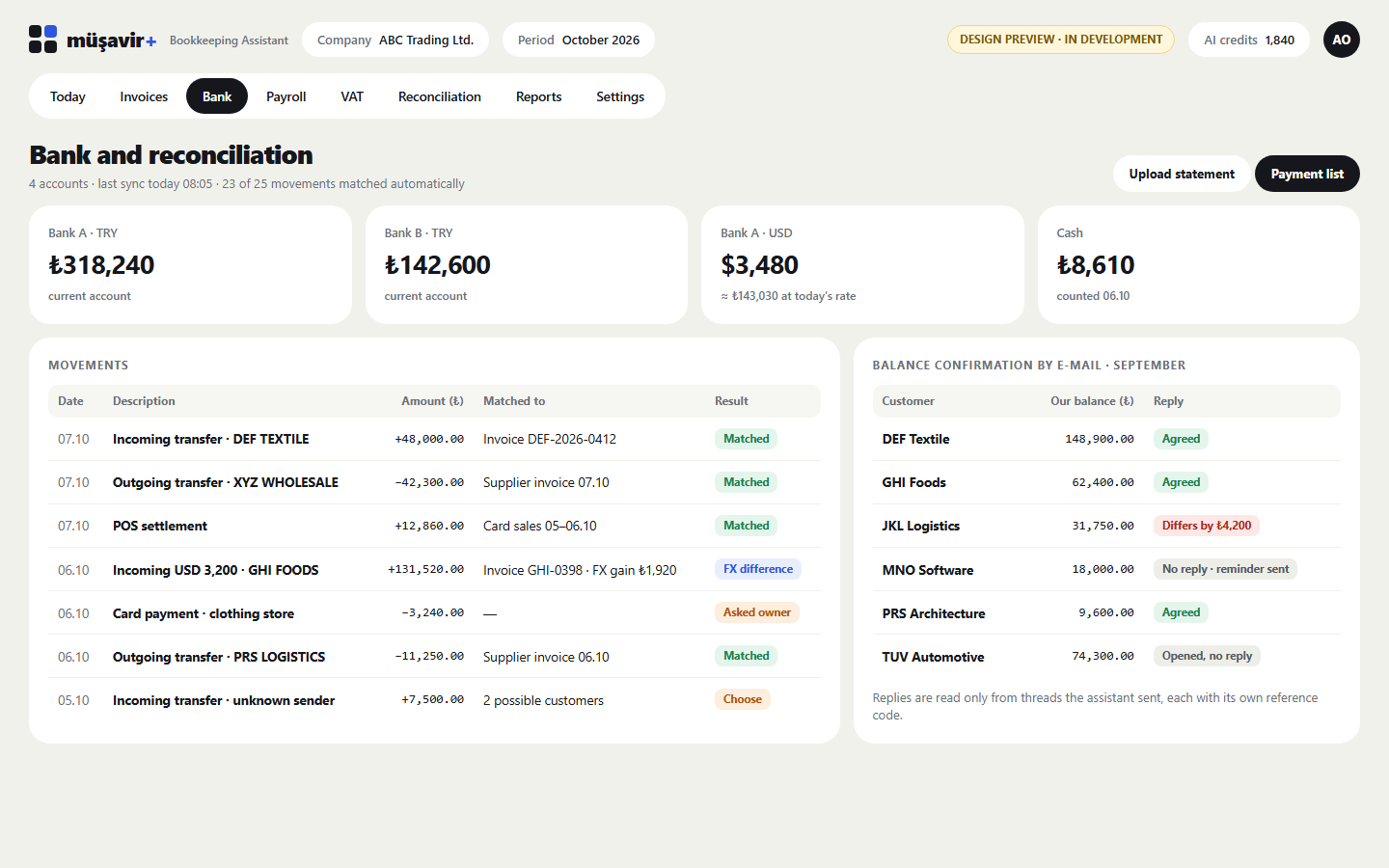Screen dimensions: 1389x868
Task: Click Agreed badge for GHI Foods
Action: click(x=1181, y=482)
